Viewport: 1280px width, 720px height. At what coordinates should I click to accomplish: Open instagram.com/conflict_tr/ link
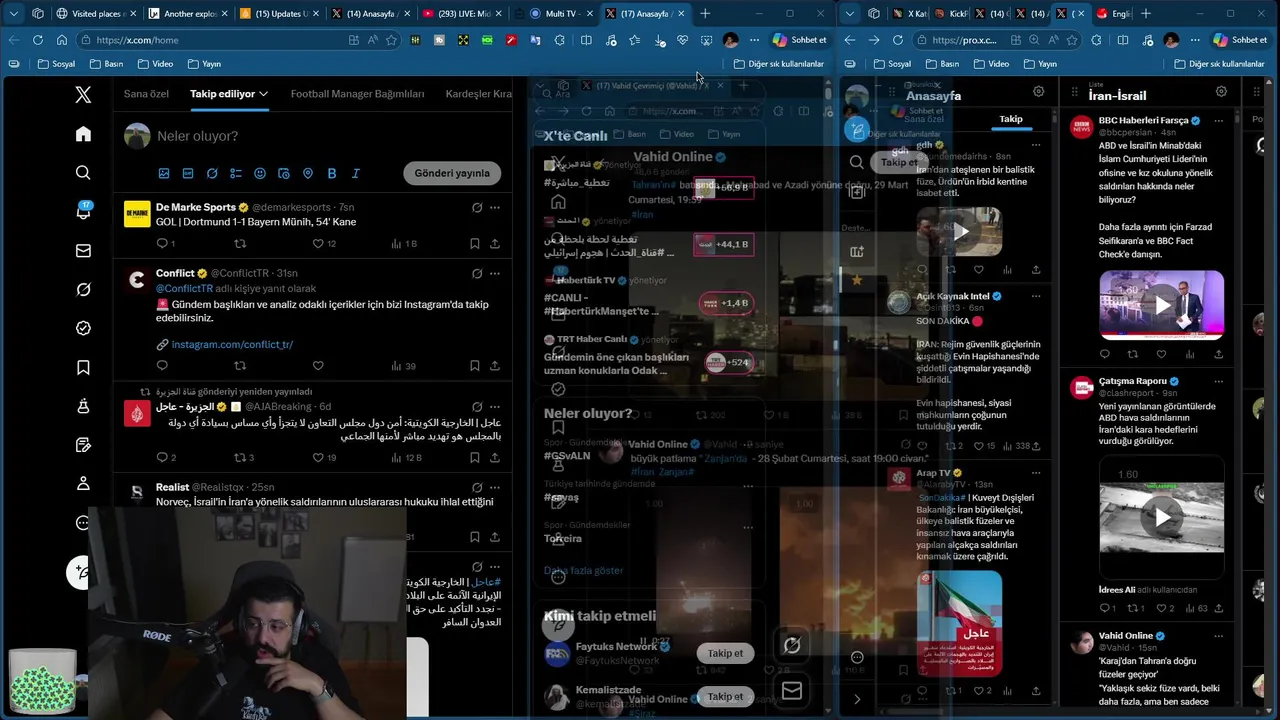[232, 344]
